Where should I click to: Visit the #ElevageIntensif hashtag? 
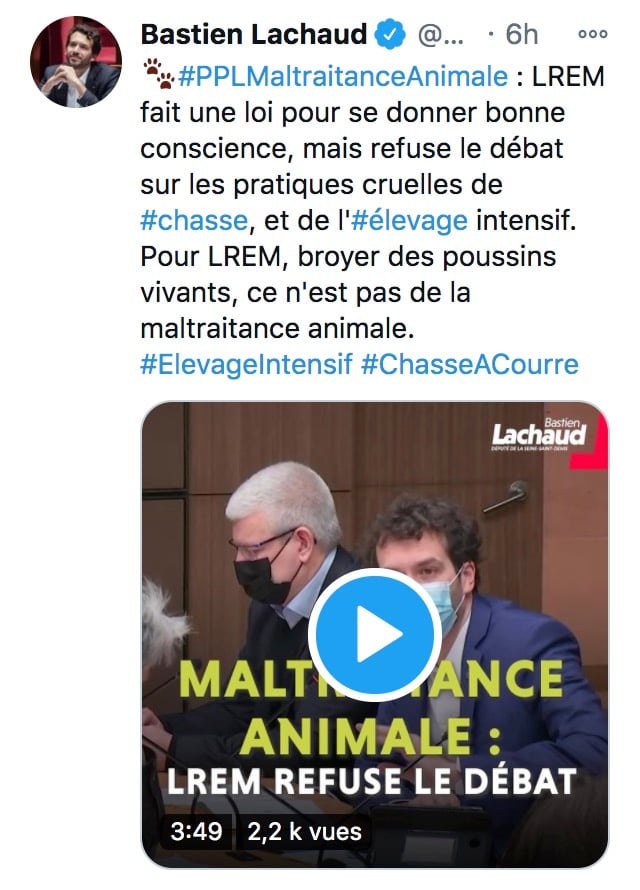pyautogui.click(x=246, y=364)
